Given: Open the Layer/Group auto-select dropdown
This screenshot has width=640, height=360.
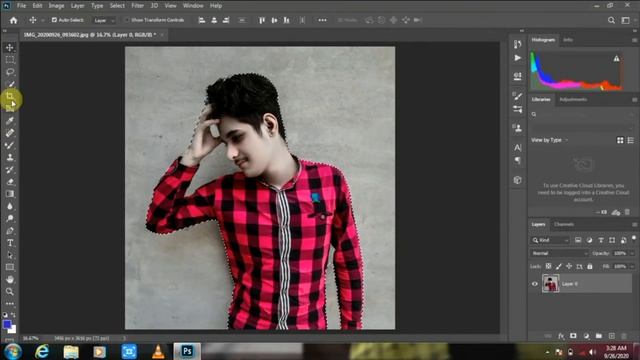Looking at the screenshot, I should (104, 20).
